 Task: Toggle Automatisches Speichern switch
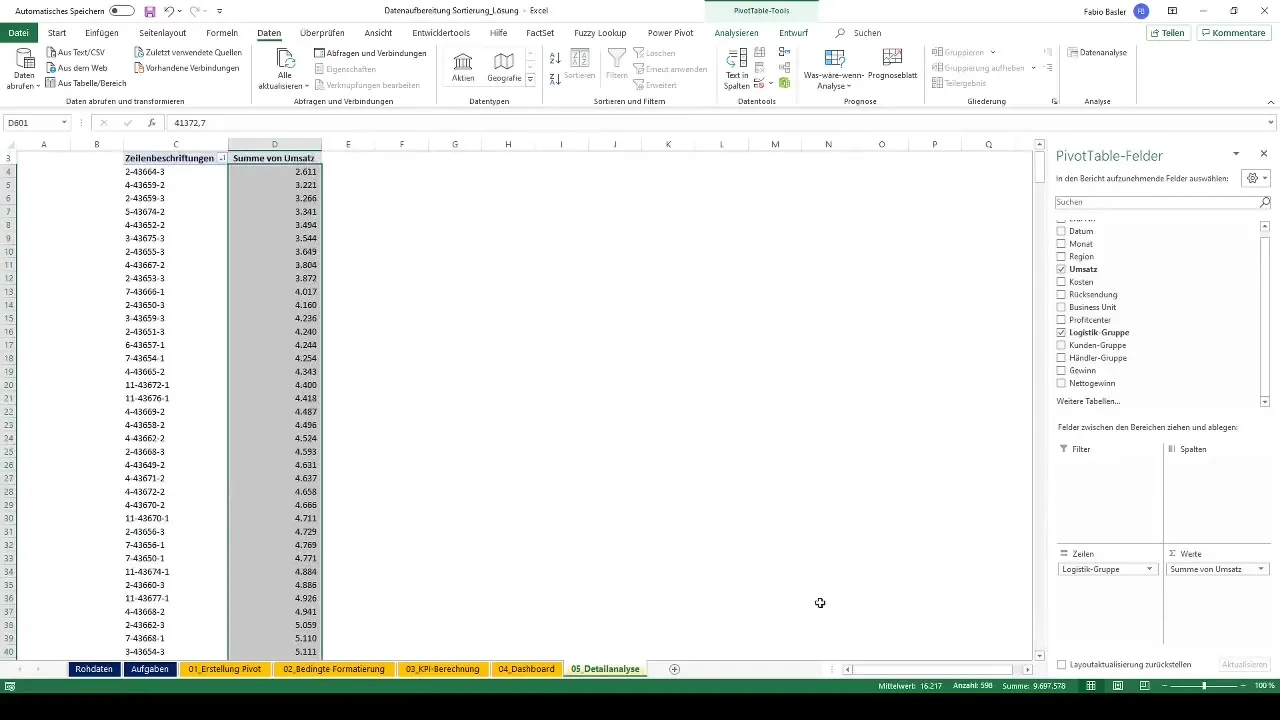pyautogui.click(x=122, y=11)
